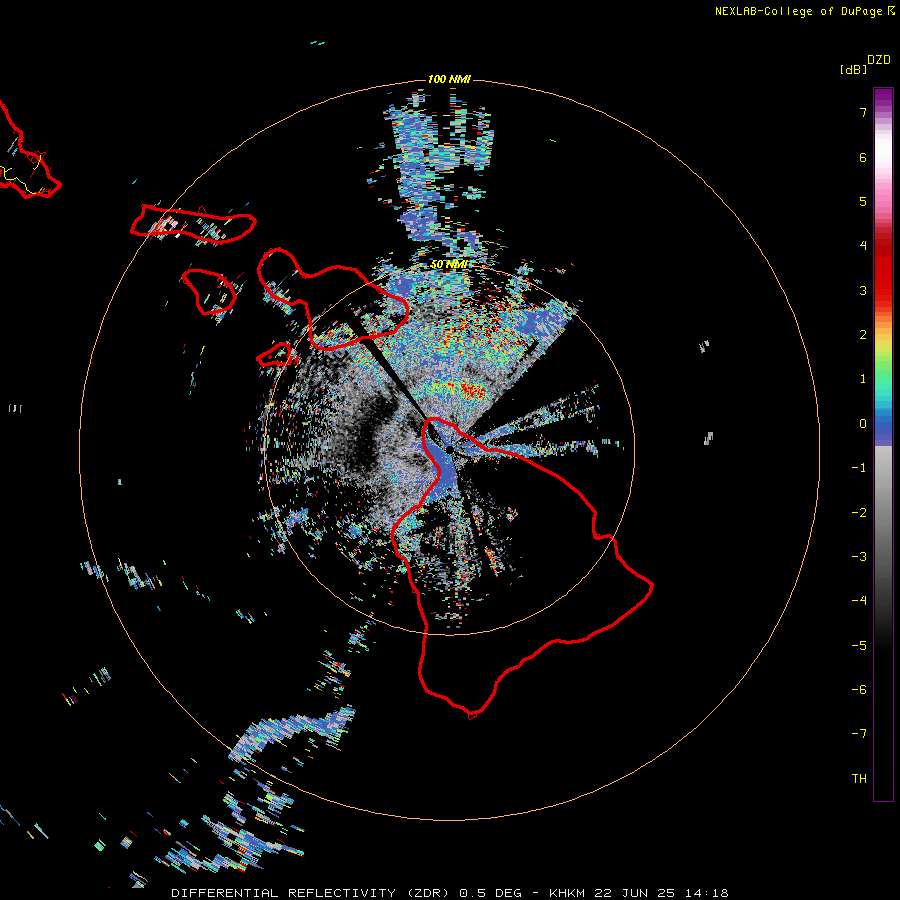Click the blue band near zero on the color bar

(883, 428)
